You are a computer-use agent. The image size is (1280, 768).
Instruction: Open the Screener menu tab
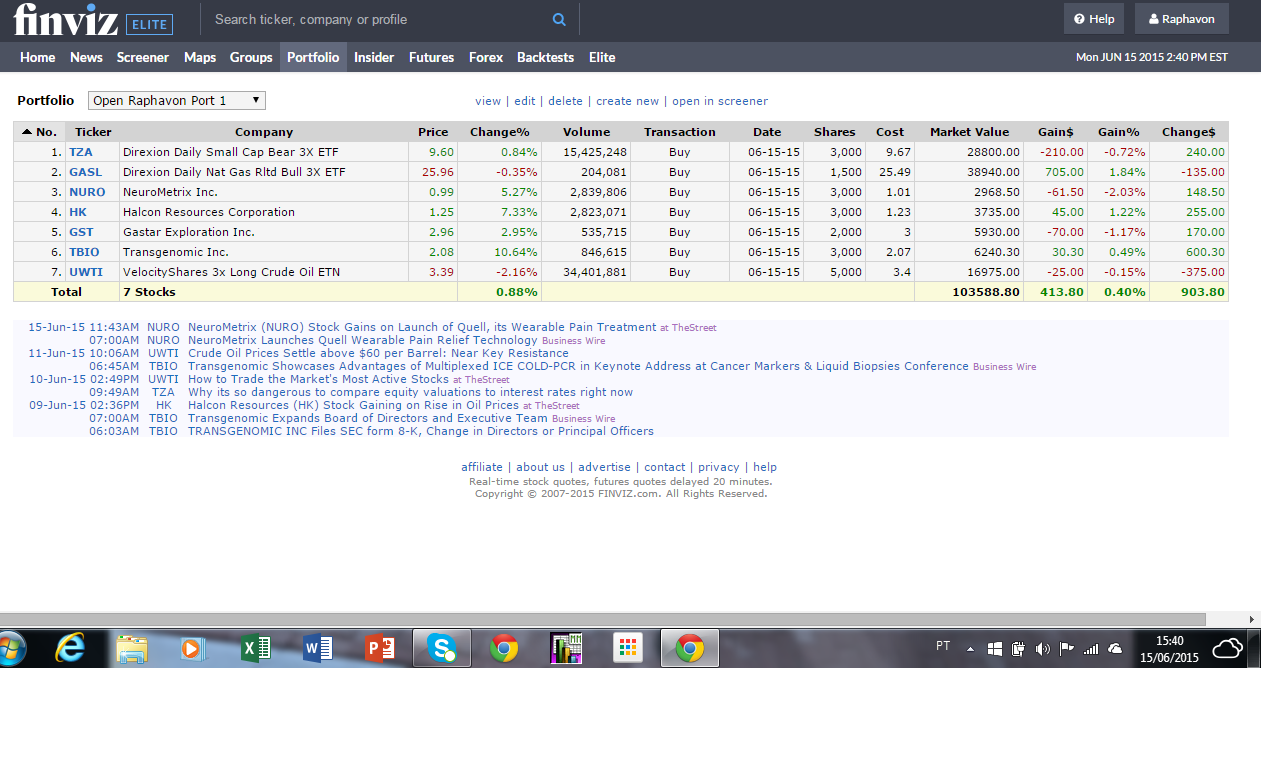(143, 57)
